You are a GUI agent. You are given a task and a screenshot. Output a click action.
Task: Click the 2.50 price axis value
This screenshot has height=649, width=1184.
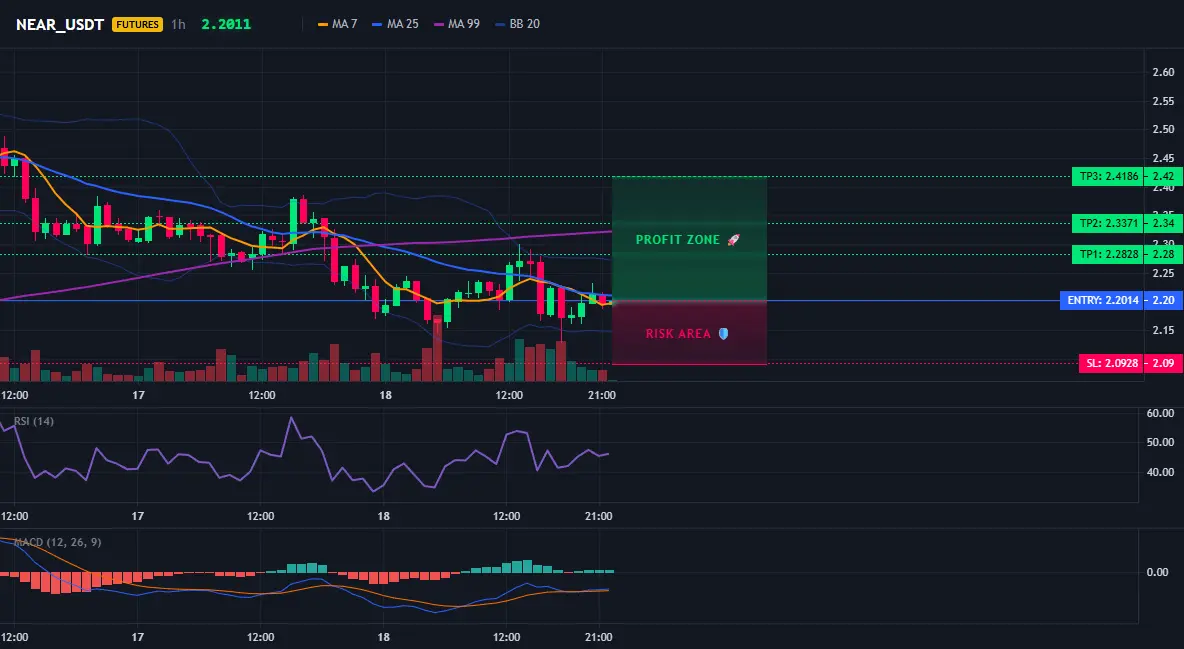1163,129
